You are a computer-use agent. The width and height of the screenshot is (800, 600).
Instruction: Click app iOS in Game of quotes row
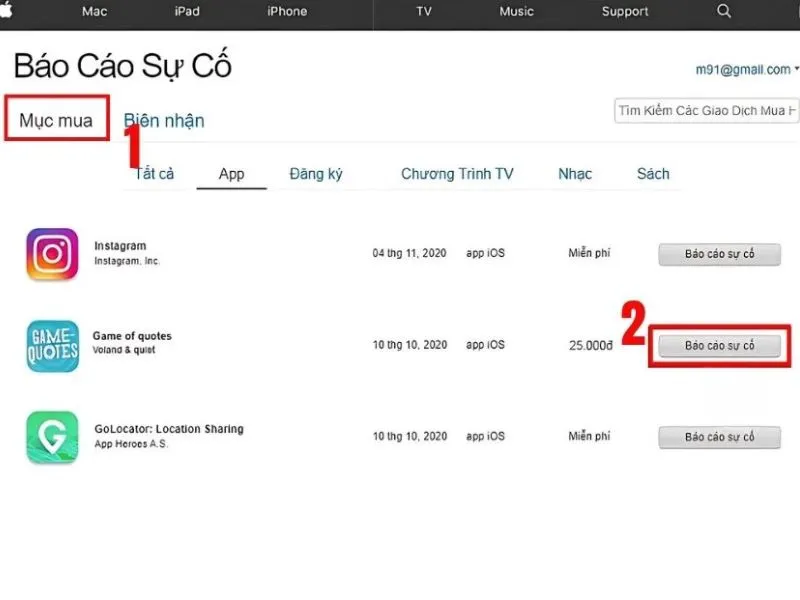click(x=485, y=345)
